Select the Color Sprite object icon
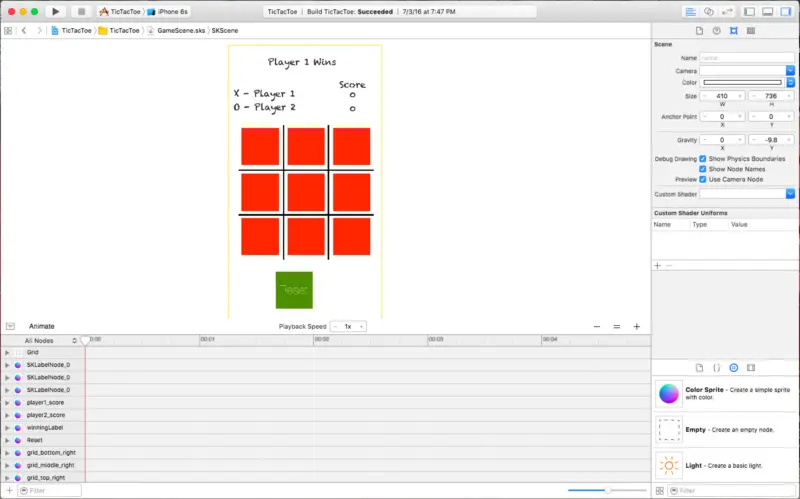Image resolution: width=800 pixels, height=499 pixels. coord(669,393)
